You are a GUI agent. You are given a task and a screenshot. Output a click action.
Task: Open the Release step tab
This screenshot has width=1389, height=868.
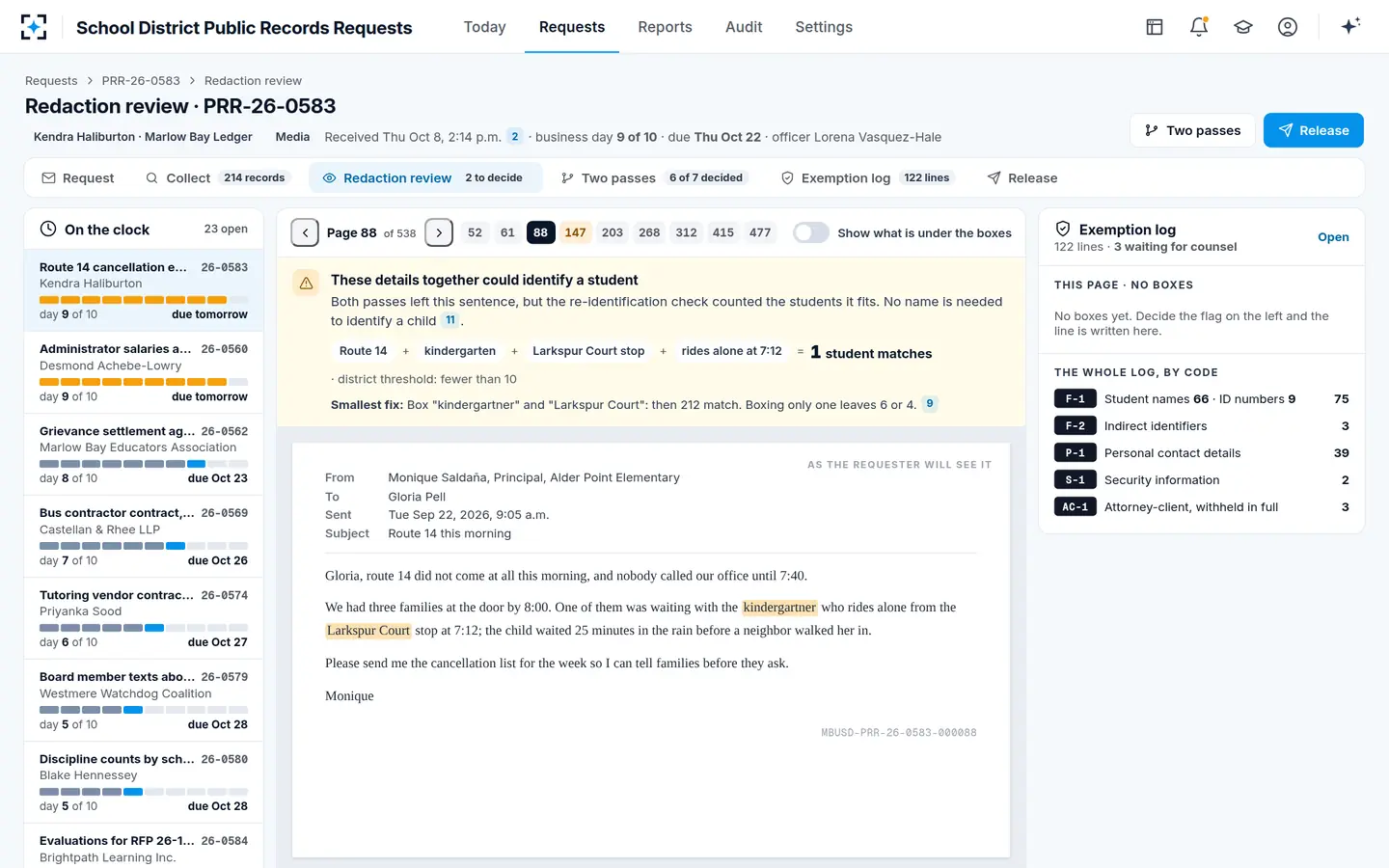coord(1022,178)
